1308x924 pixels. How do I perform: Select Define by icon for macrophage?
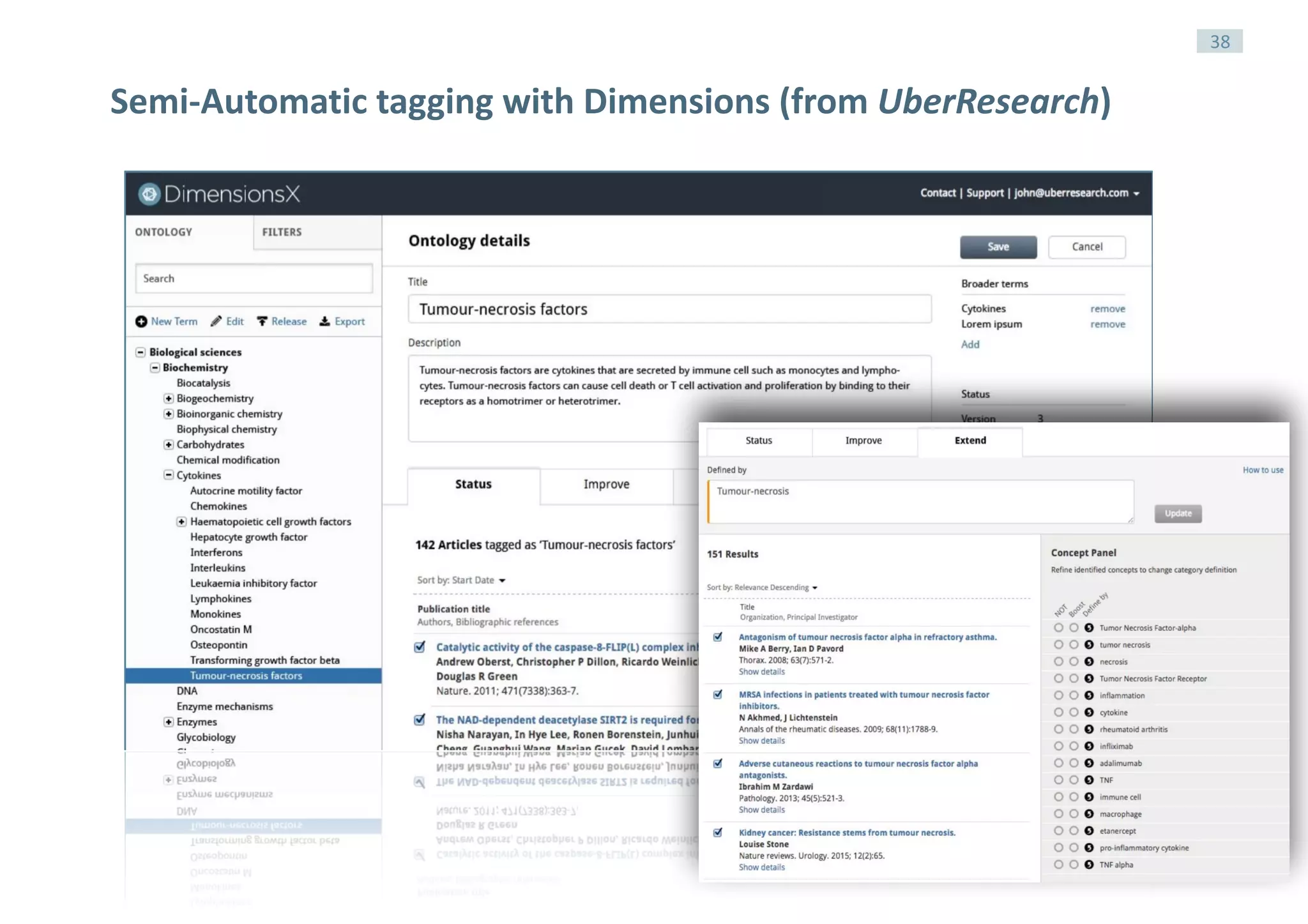(1089, 814)
